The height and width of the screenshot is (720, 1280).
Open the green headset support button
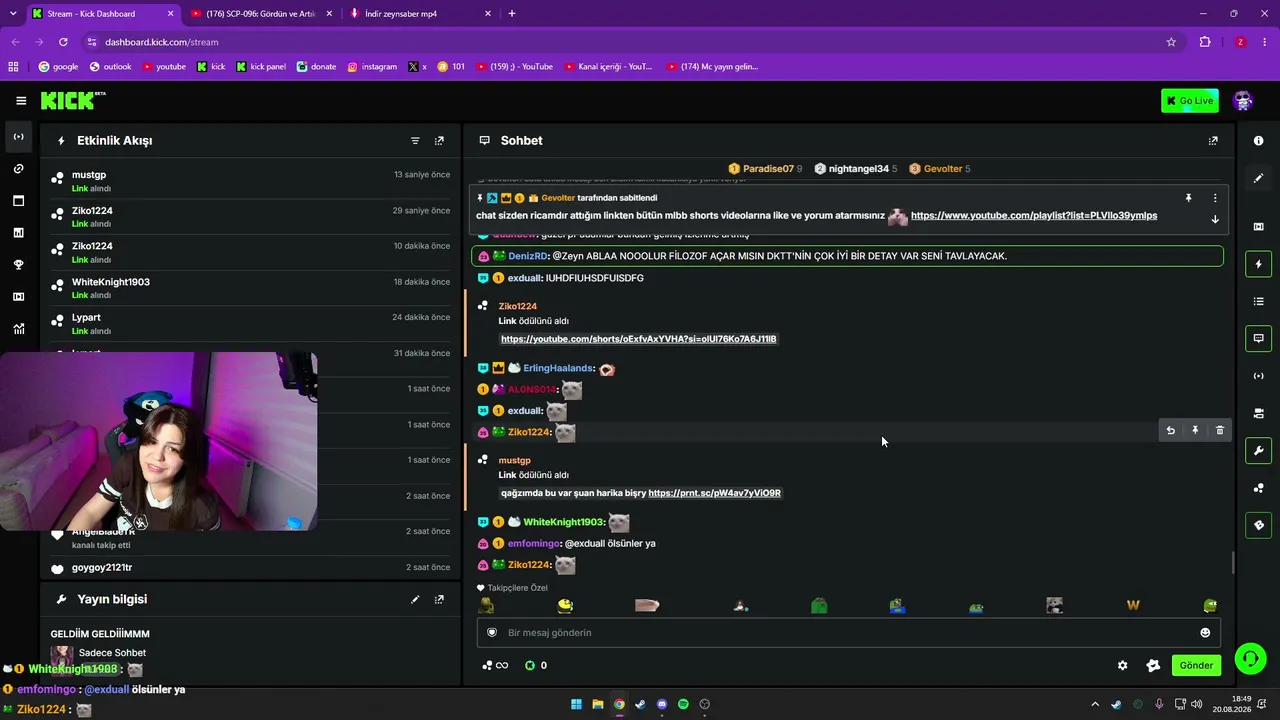click(x=1250, y=658)
